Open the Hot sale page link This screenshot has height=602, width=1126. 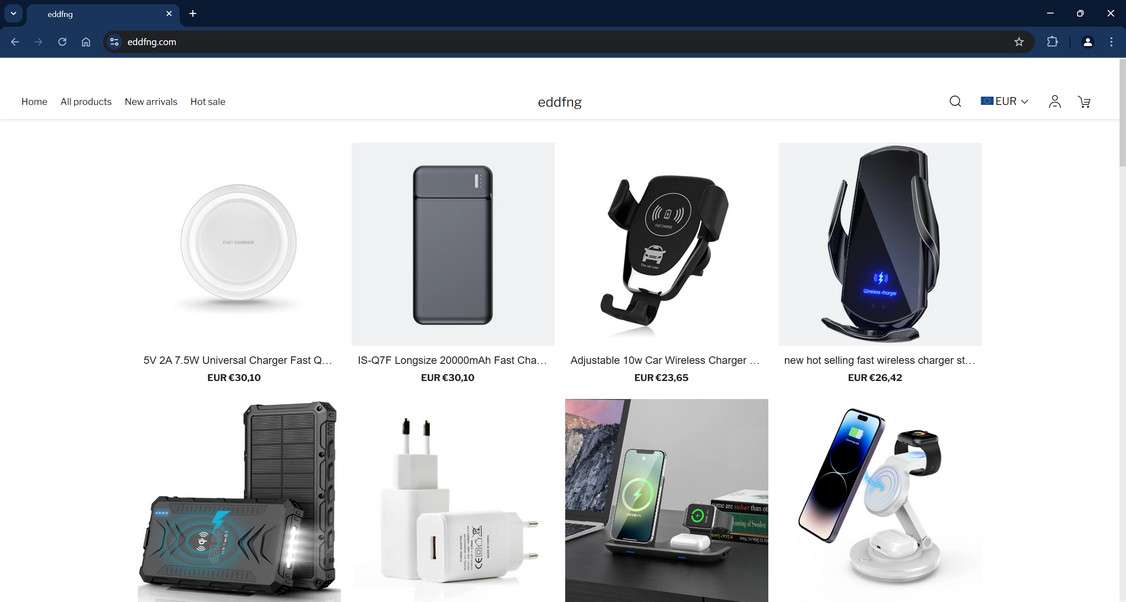(208, 102)
